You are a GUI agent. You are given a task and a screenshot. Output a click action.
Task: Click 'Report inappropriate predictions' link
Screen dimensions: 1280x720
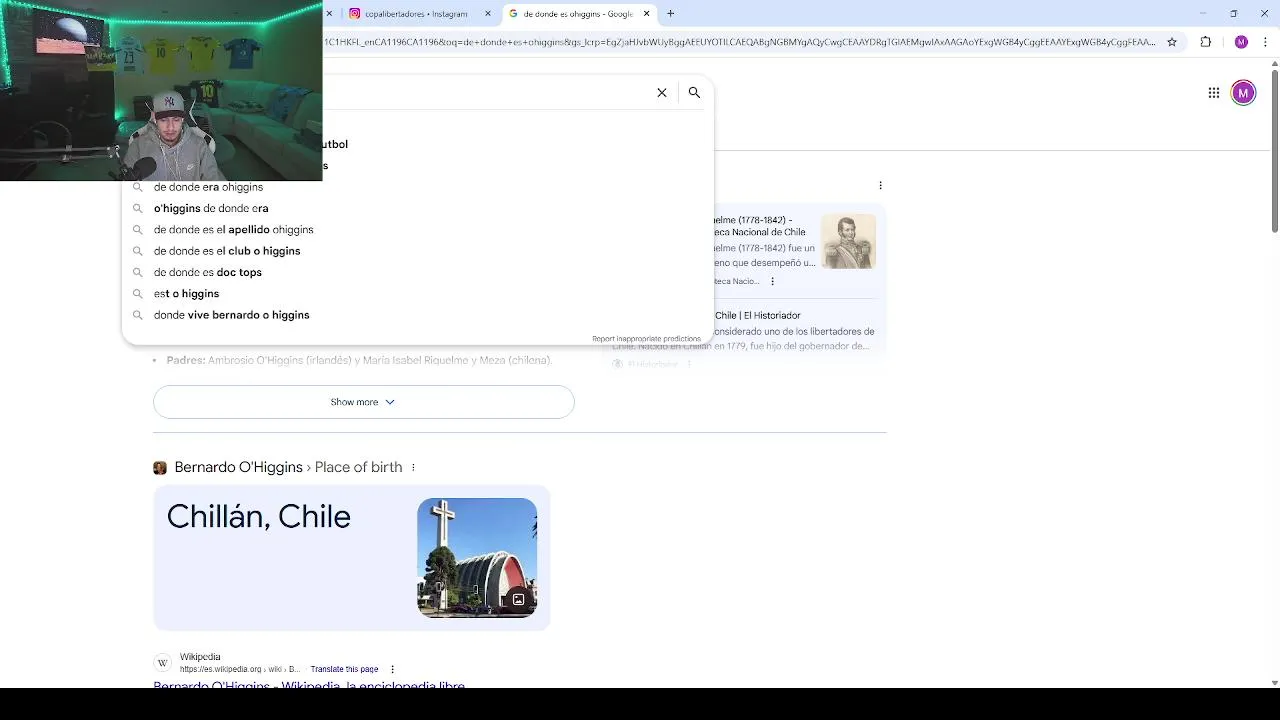[x=646, y=339]
